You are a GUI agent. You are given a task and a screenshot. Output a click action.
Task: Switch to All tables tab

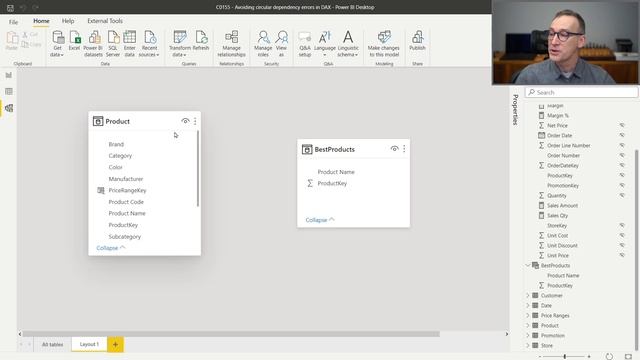[x=53, y=344]
